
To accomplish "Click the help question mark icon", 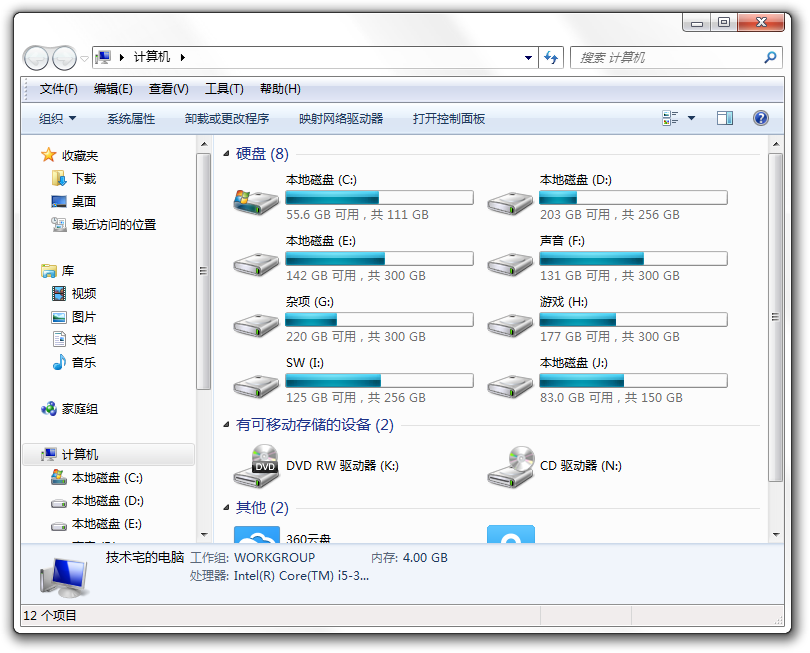I will [x=760, y=118].
